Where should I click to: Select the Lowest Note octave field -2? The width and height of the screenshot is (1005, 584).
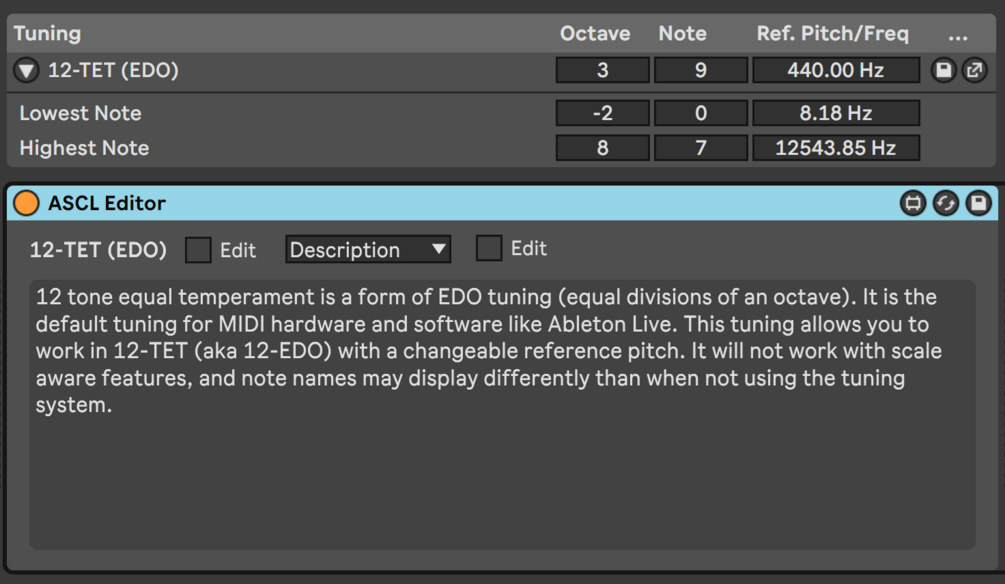tap(602, 113)
